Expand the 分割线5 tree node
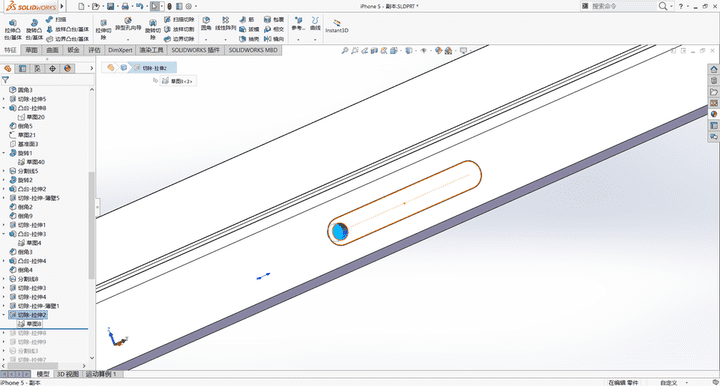 [4, 171]
